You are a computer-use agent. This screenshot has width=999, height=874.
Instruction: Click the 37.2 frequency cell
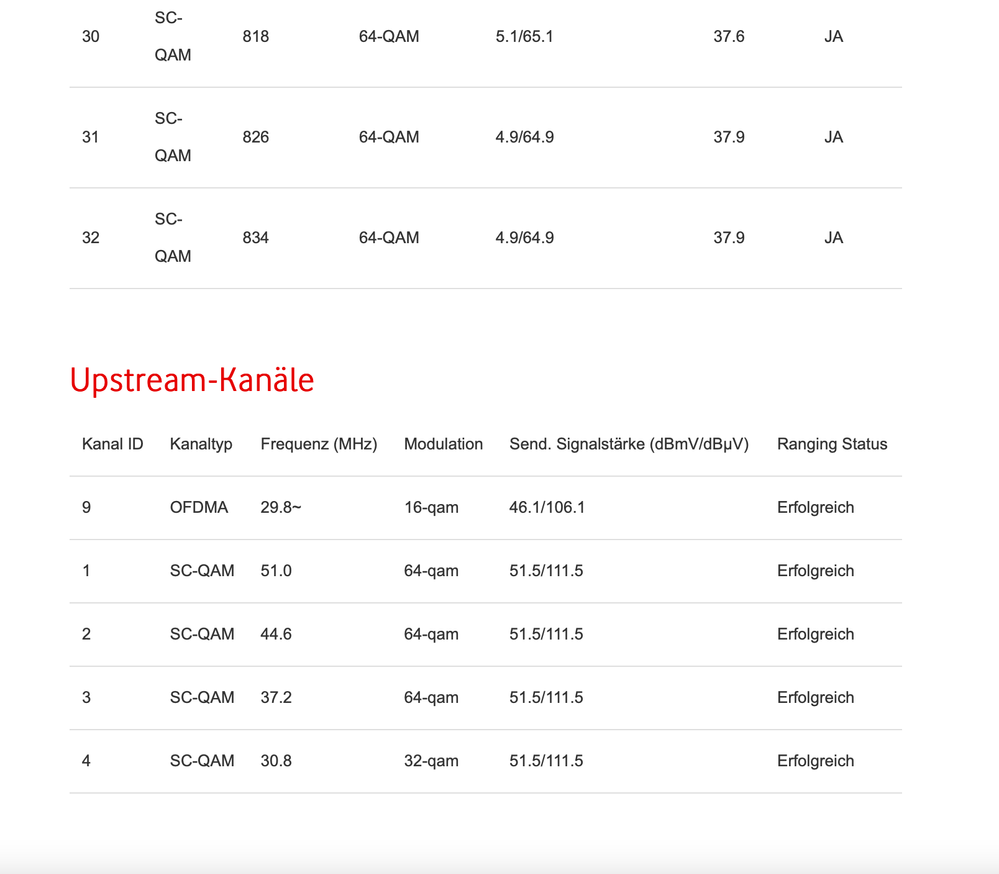[x=276, y=698]
